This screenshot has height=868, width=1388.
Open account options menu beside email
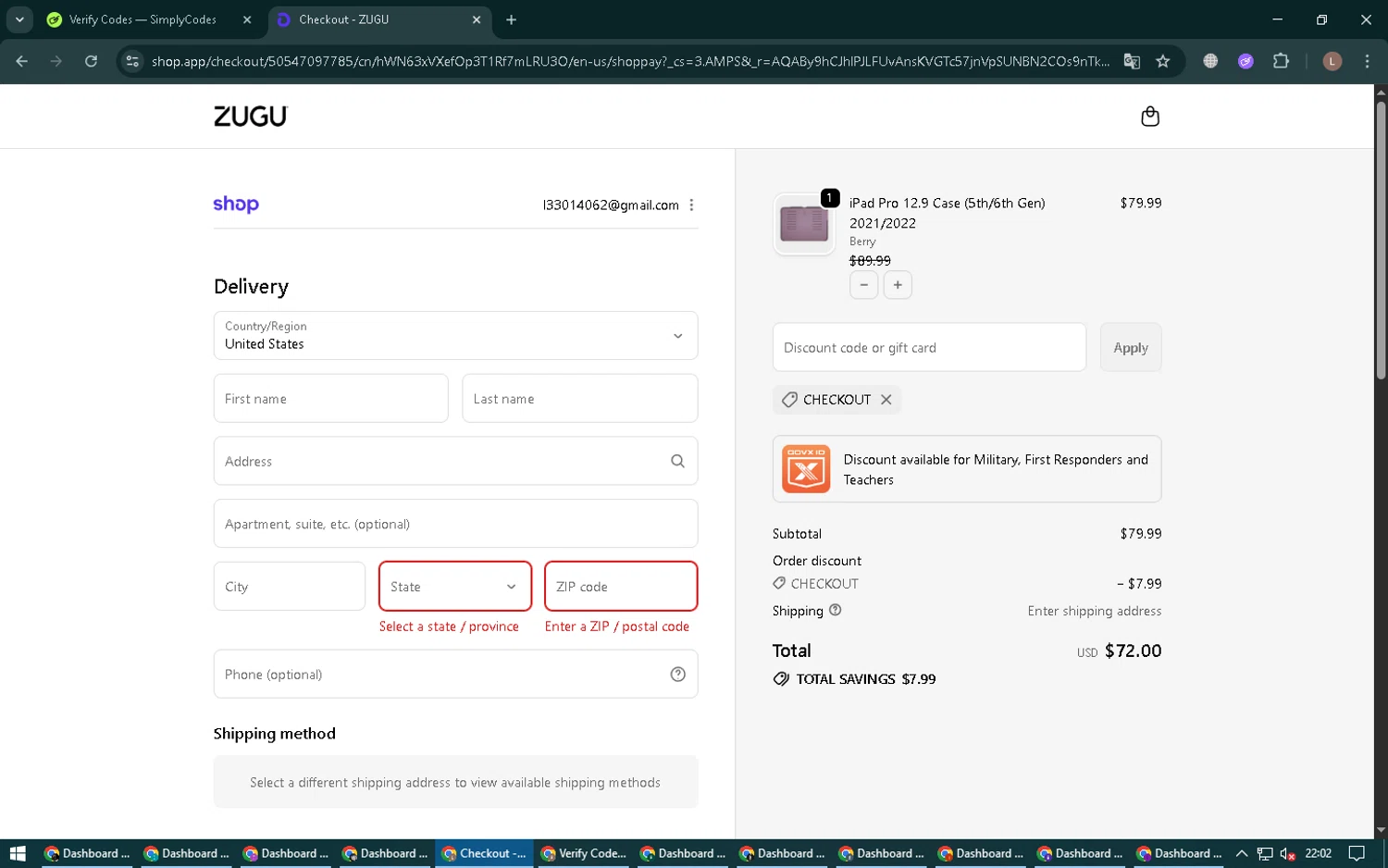tap(691, 205)
